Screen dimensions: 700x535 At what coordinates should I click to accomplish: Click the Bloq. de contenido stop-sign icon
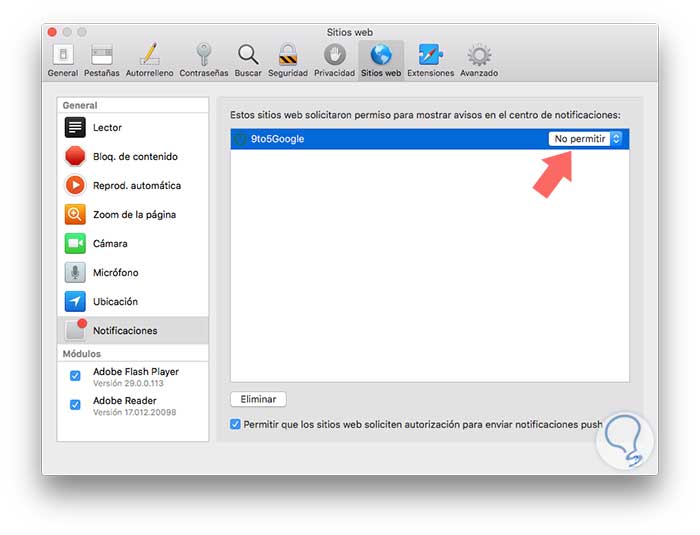(75, 156)
